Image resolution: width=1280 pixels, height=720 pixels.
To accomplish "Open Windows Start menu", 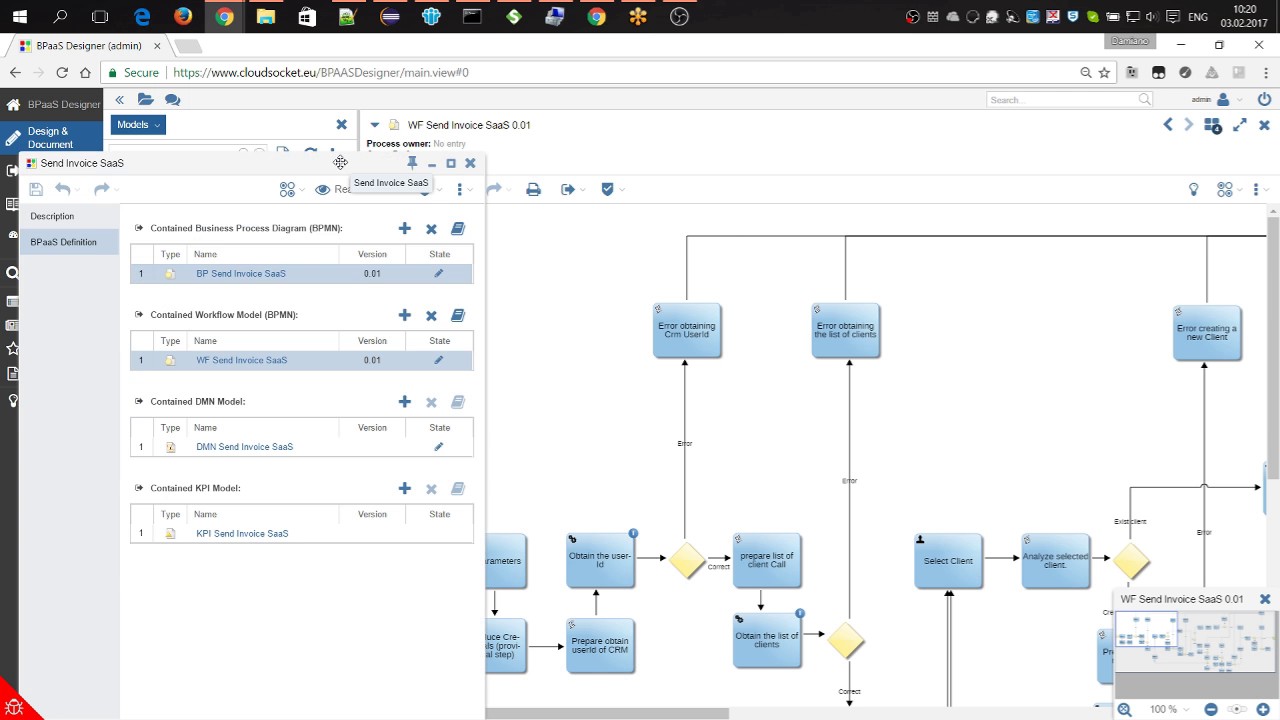I will click(x=19, y=16).
